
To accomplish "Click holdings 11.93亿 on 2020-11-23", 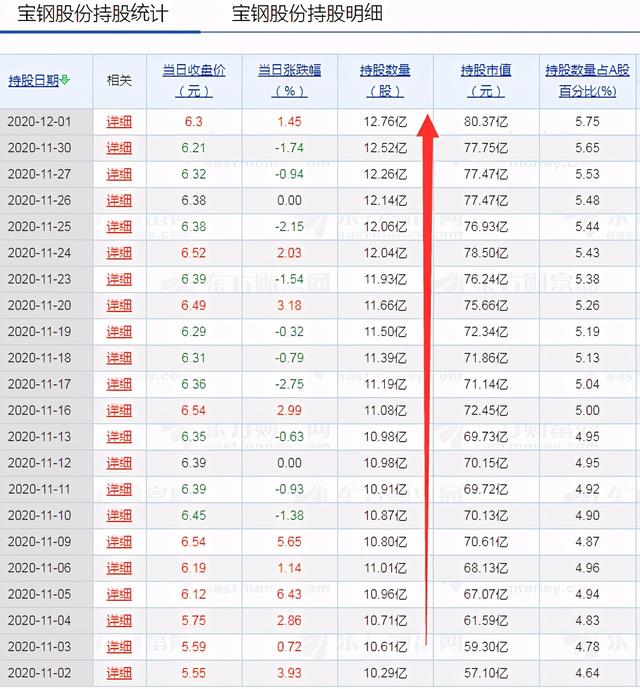I will click(385, 279).
